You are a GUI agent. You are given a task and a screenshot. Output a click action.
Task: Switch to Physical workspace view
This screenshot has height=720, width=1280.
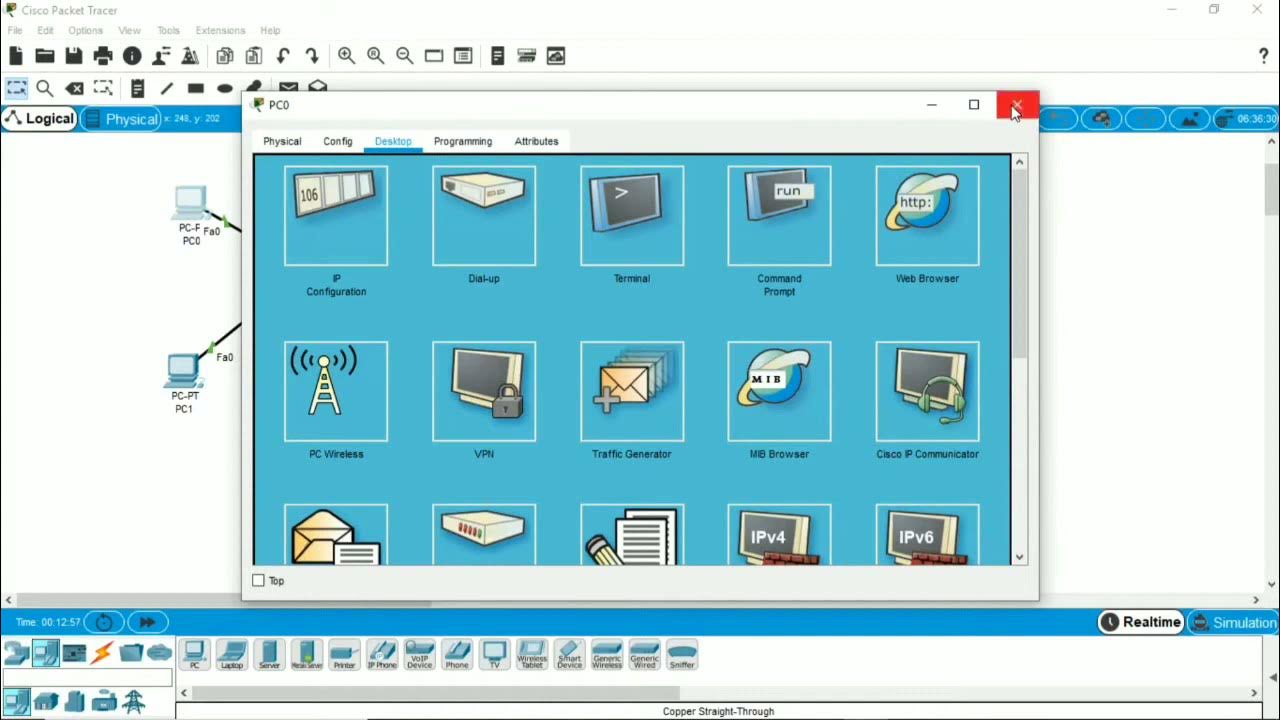pos(121,119)
